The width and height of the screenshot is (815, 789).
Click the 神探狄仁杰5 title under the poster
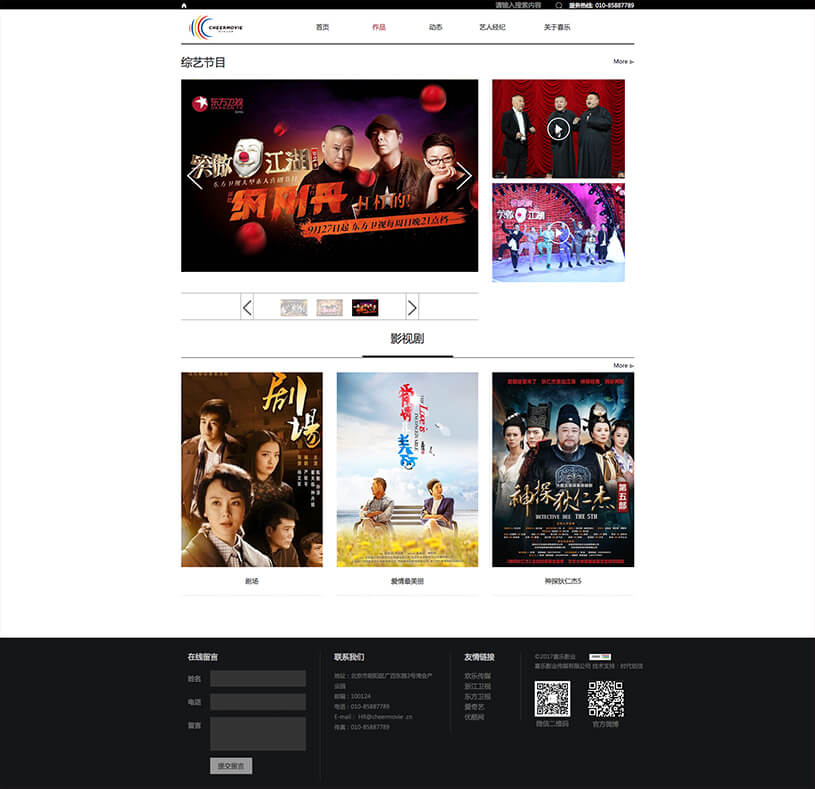pyautogui.click(x=563, y=581)
